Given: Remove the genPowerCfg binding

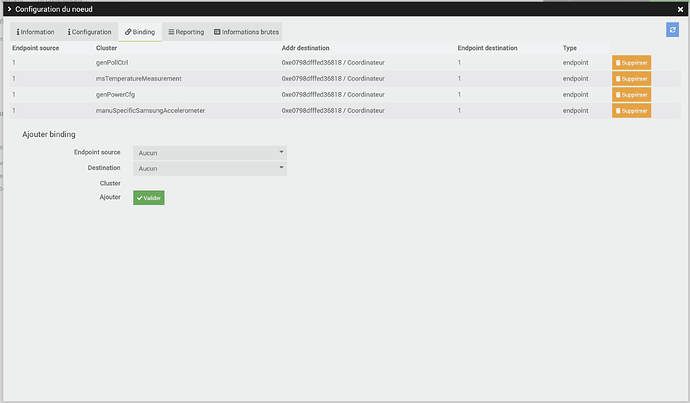Looking at the screenshot, I should tap(631, 95).
